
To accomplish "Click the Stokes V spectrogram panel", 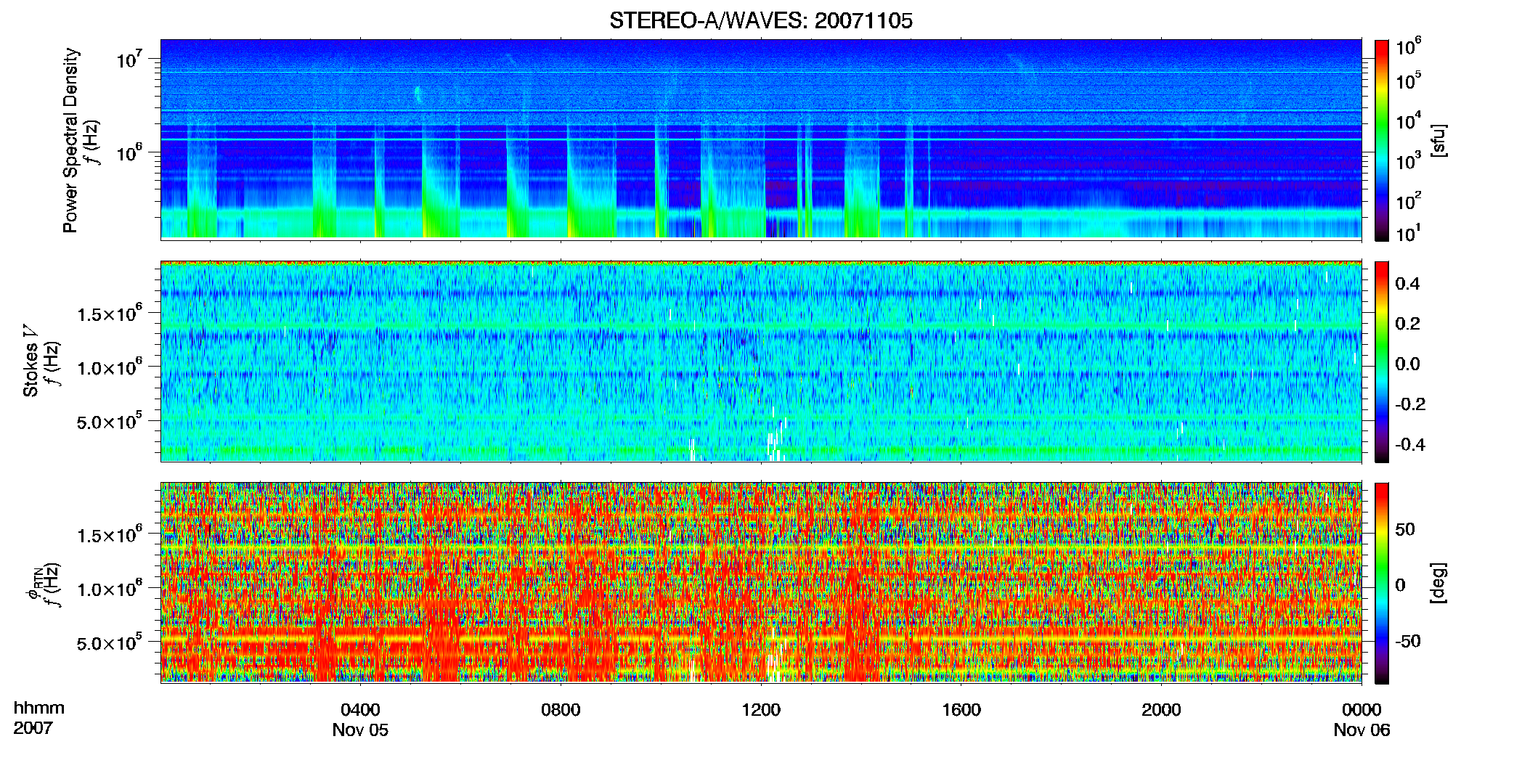I will click(x=761, y=362).
